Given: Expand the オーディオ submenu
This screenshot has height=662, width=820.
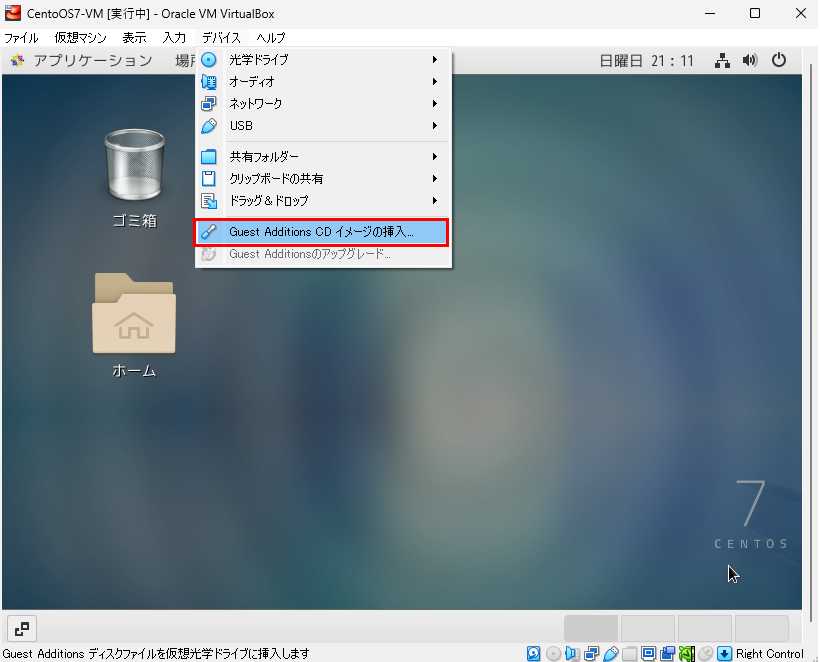Looking at the screenshot, I should [x=320, y=82].
